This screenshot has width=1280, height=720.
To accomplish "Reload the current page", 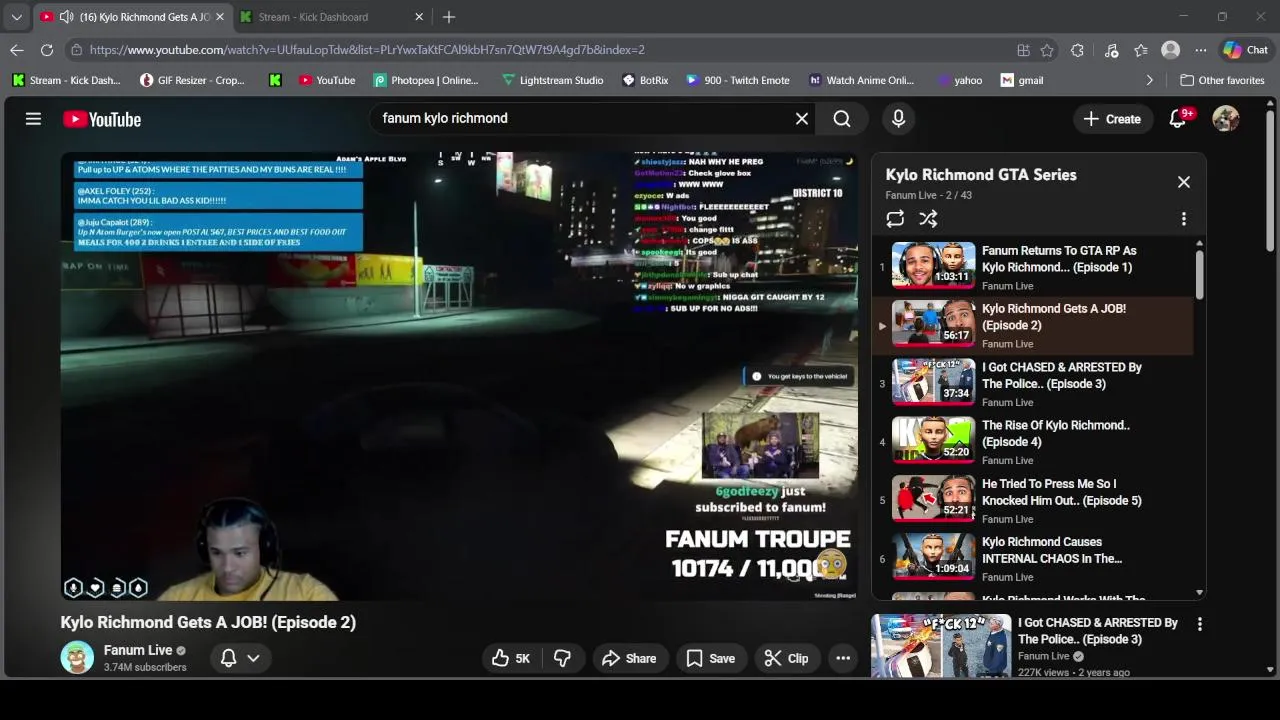I will [47, 50].
